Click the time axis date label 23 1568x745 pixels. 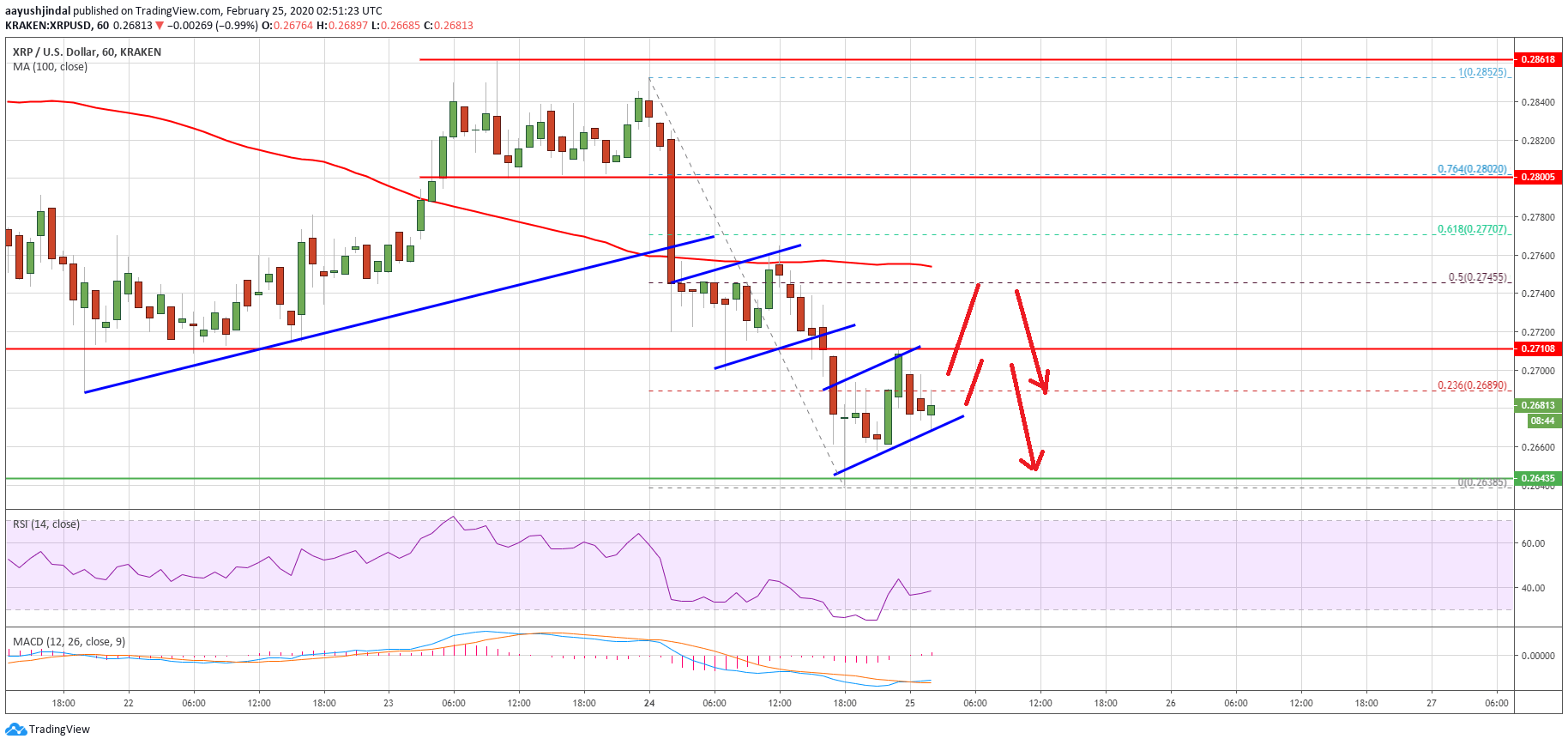[389, 703]
